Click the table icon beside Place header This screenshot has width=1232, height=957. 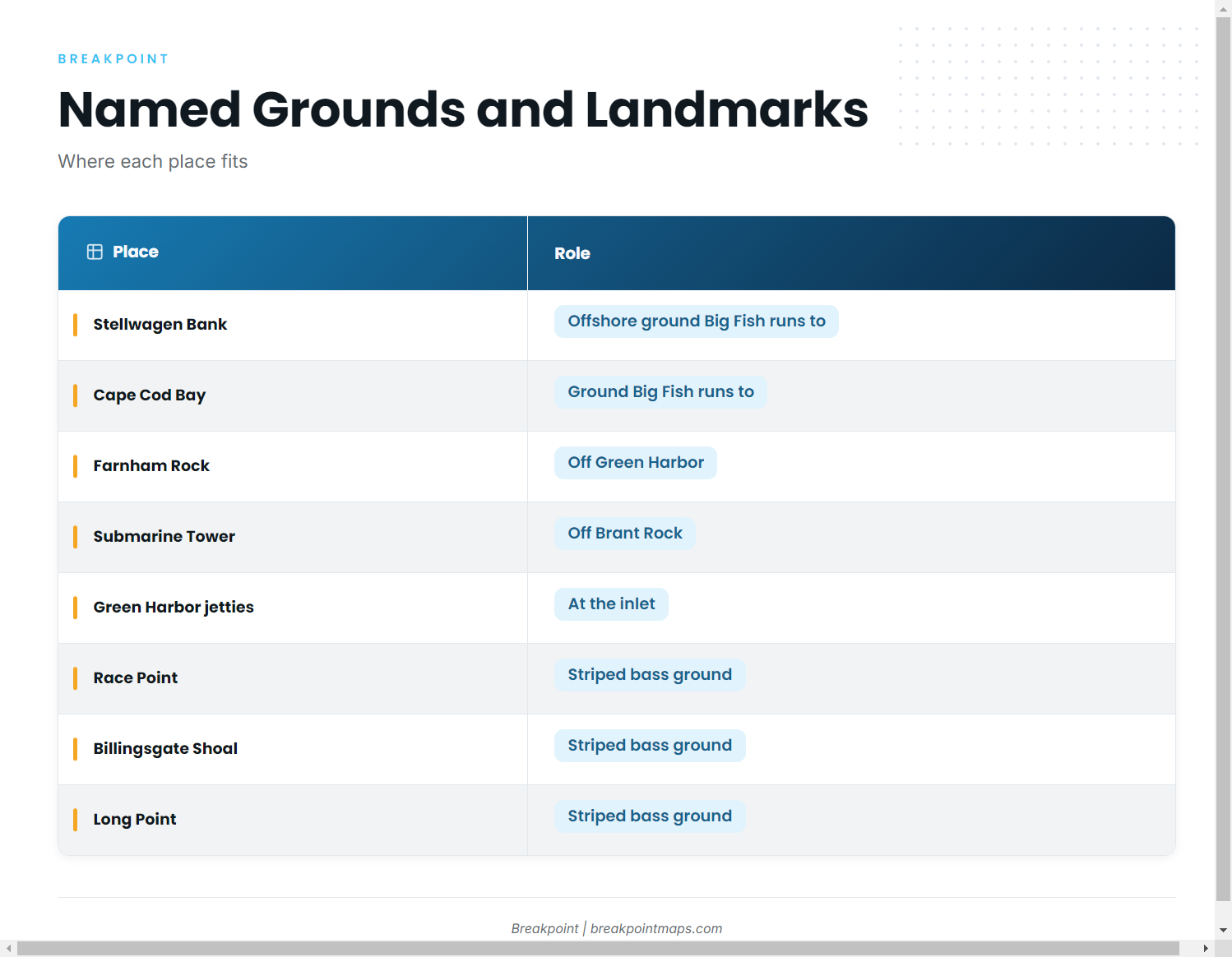[95, 252]
